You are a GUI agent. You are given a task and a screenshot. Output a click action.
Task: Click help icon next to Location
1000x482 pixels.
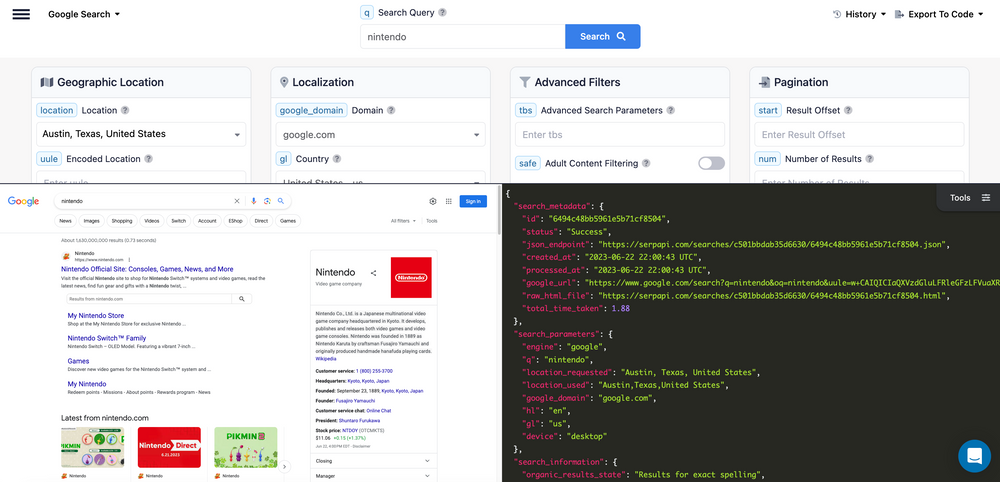125,110
